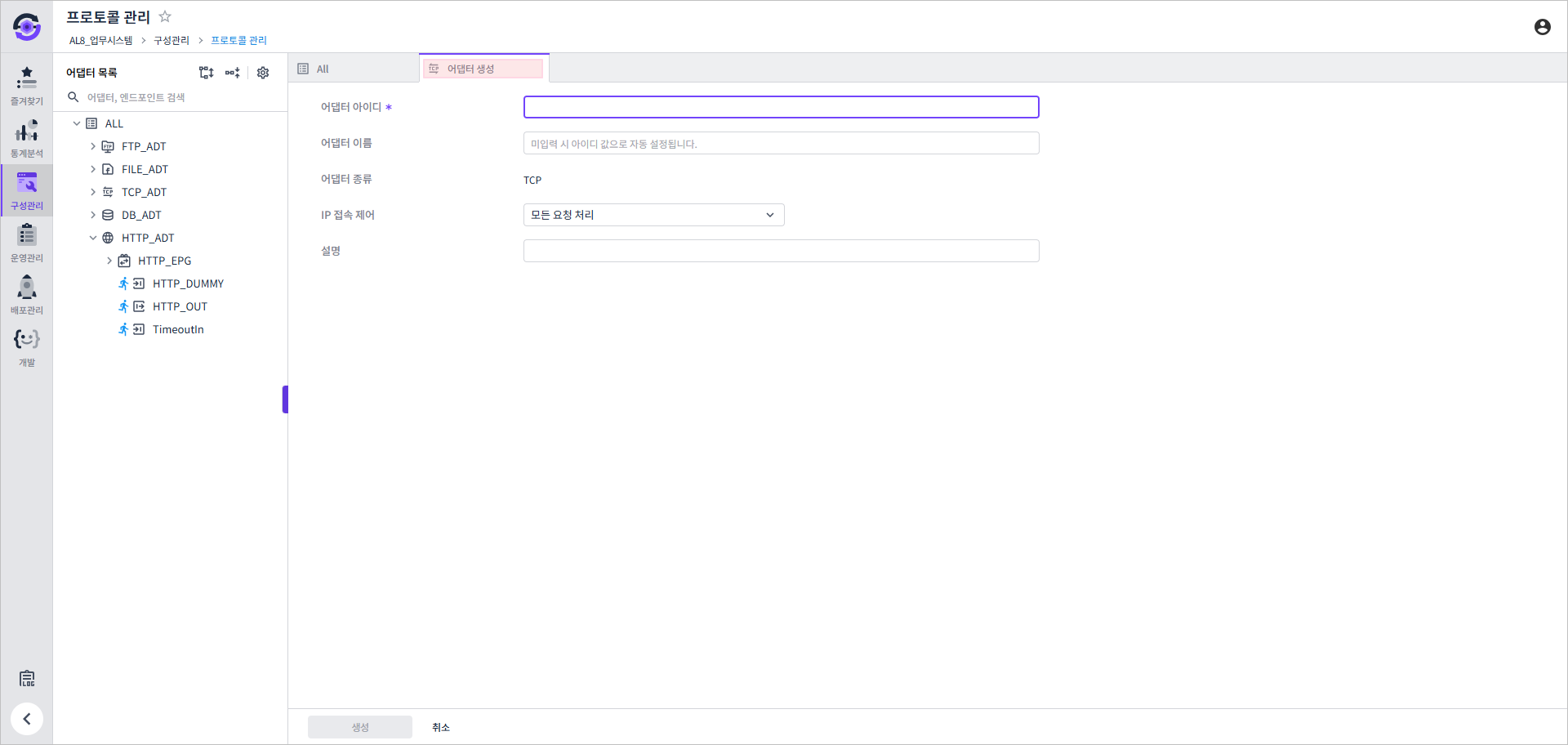Select the 어댑터 생성 tab
This screenshot has height=745, width=1568.
[483, 69]
